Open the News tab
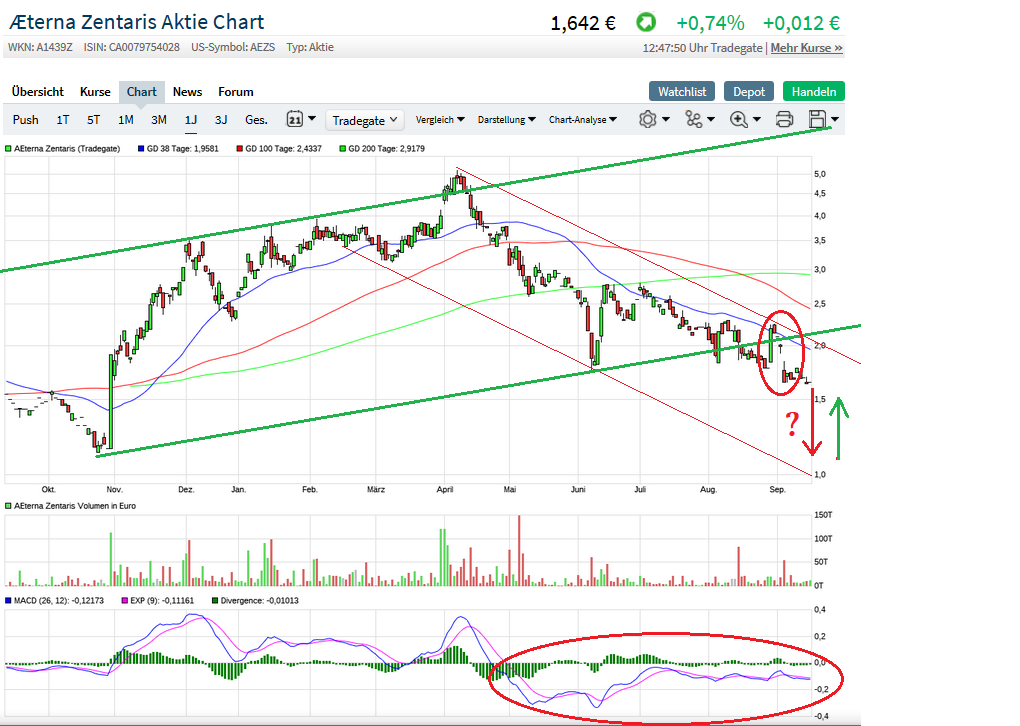The image size is (1020, 726). [187, 92]
